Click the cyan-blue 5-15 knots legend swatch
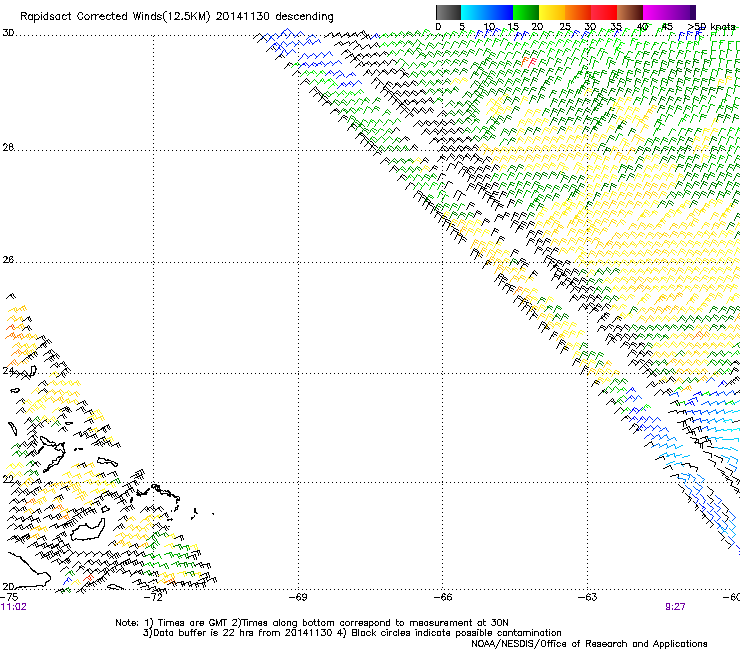Viewport: 740px width, 650px height. point(487,12)
